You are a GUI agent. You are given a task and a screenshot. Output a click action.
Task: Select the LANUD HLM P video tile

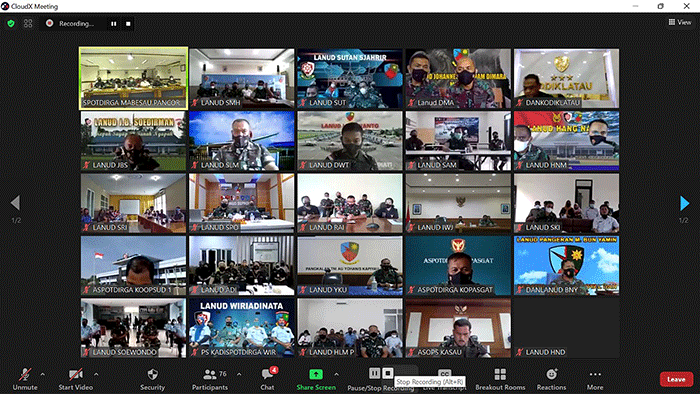[x=350, y=328]
